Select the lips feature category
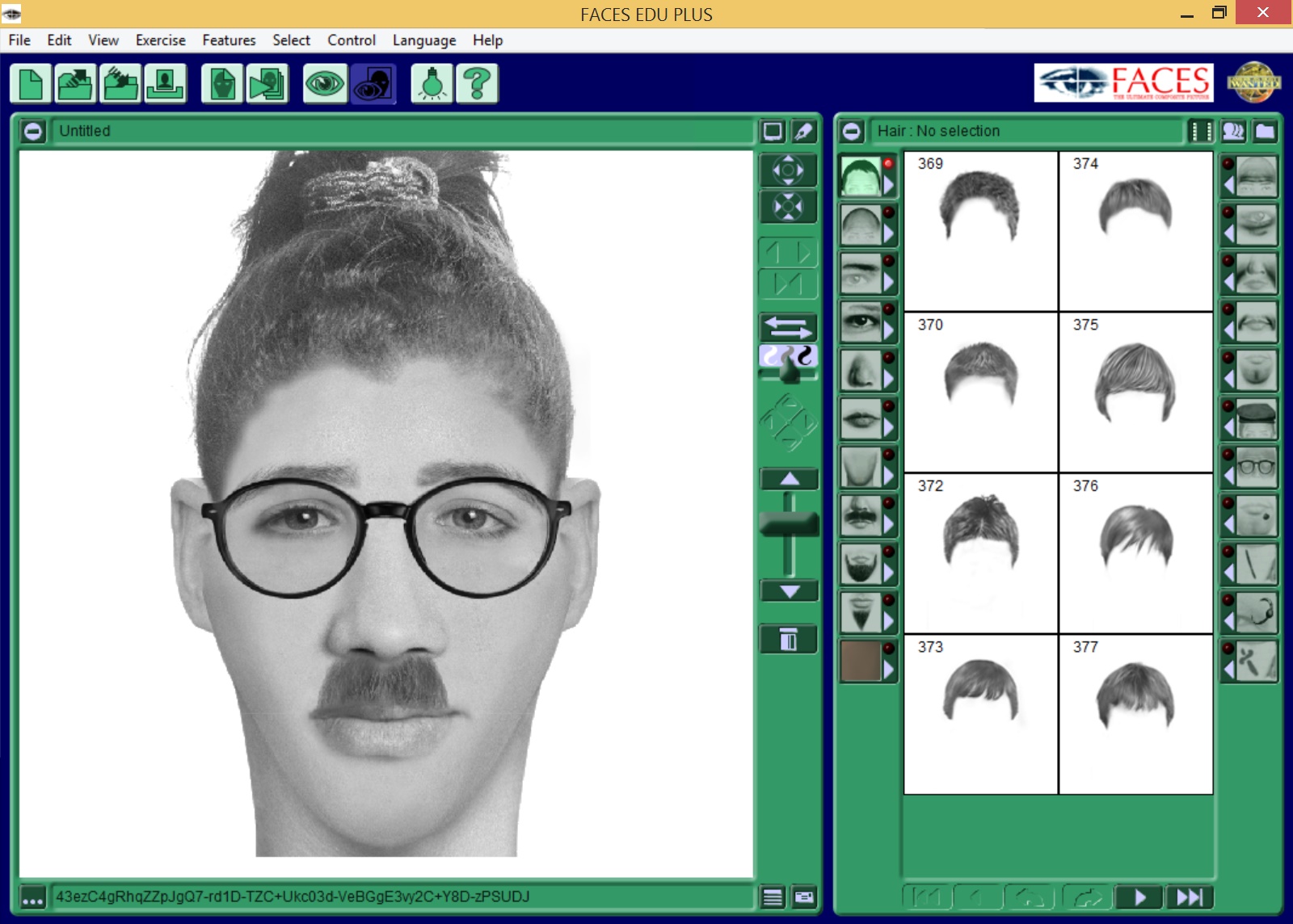Screen dimensions: 1293x924 pyautogui.click(x=860, y=418)
